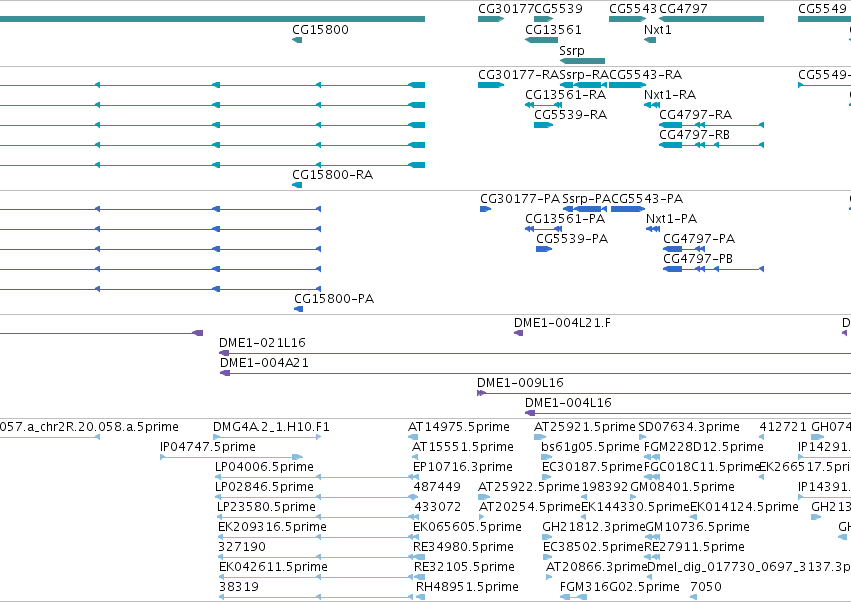The image size is (851, 602).
Task: Click the RE34980.5prime EST label
Action: click(x=463, y=548)
